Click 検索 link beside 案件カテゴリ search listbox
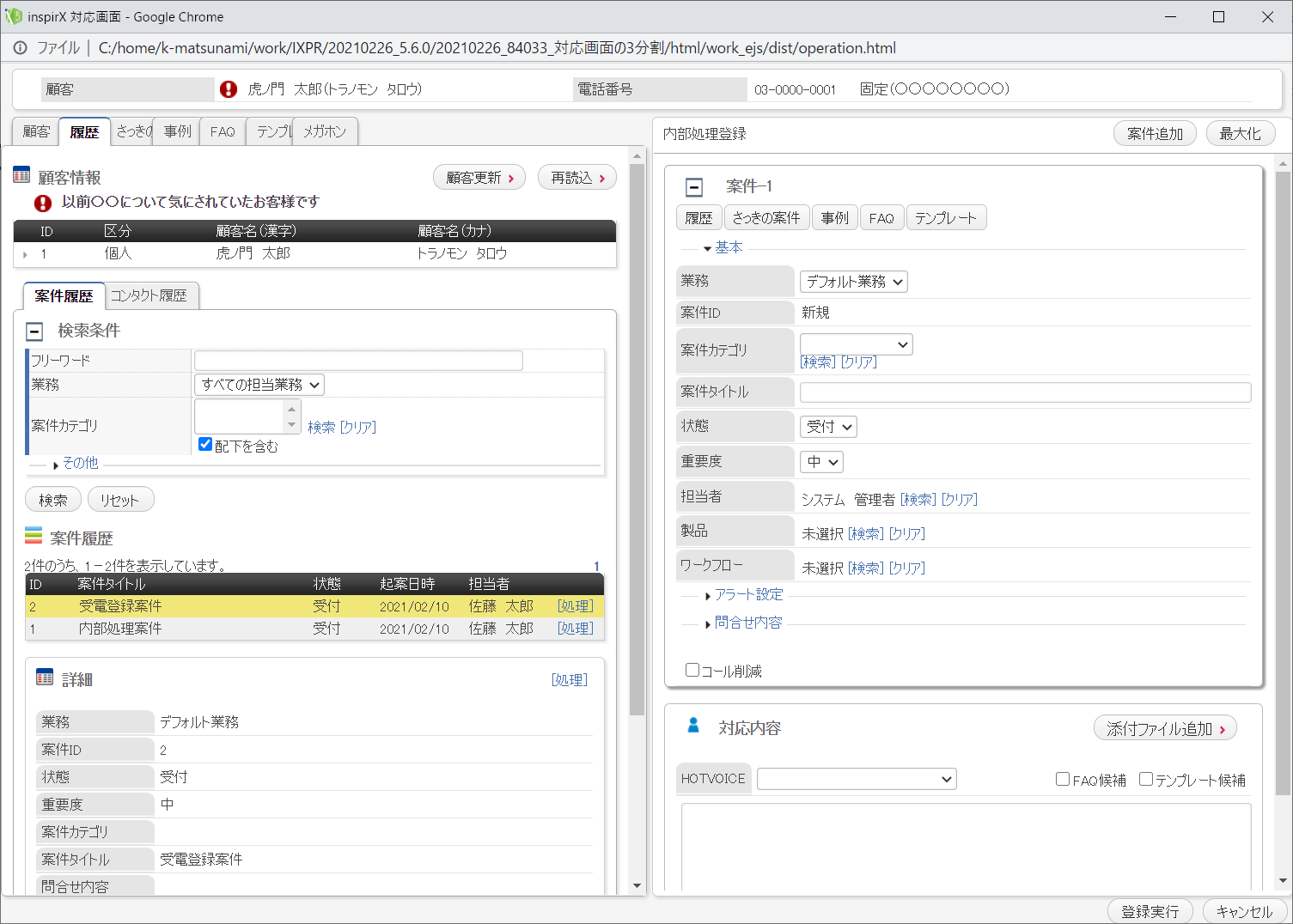 click(x=321, y=428)
